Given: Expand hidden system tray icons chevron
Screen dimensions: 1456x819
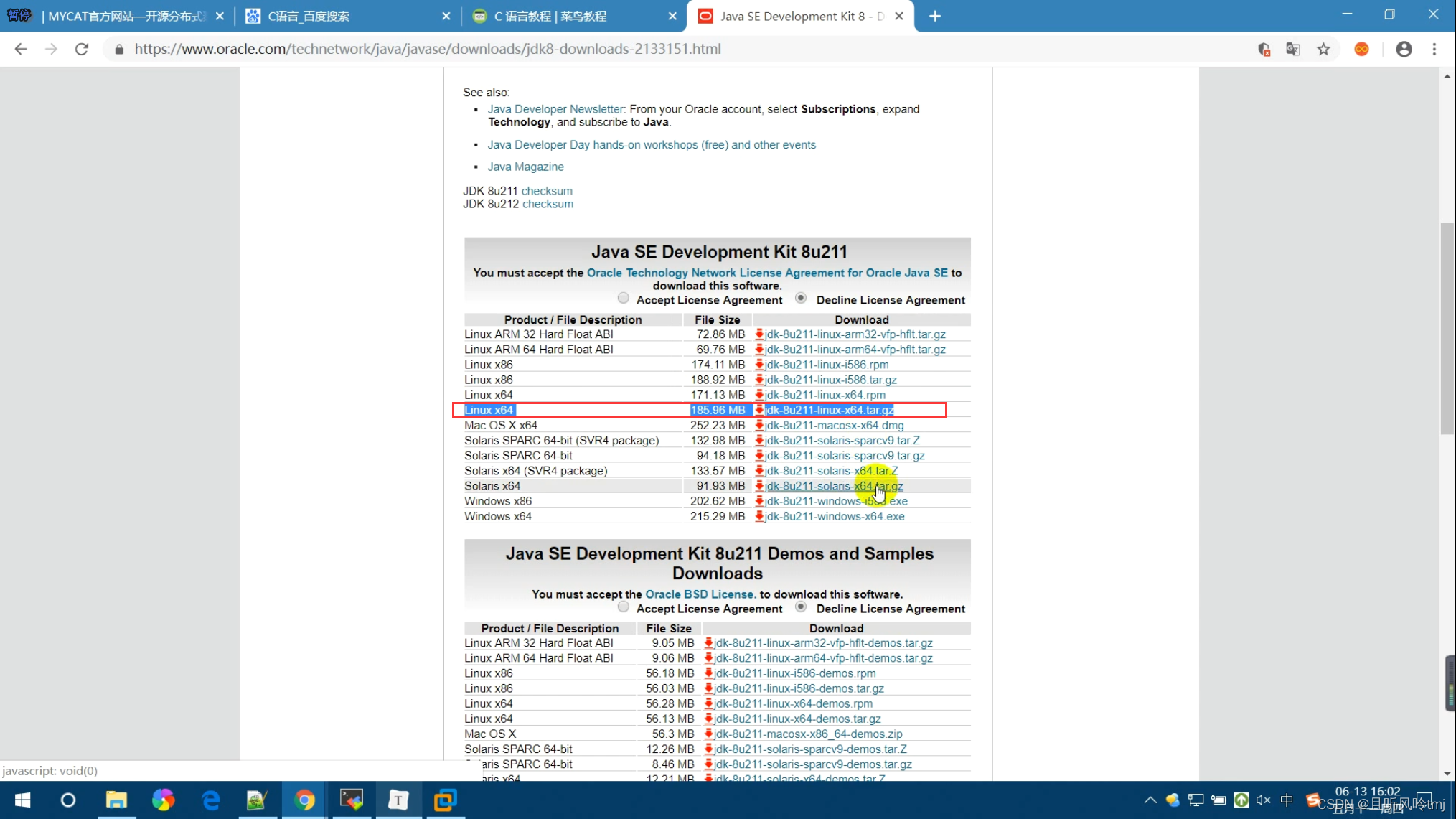Looking at the screenshot, I should click(x=1150, y=800).
